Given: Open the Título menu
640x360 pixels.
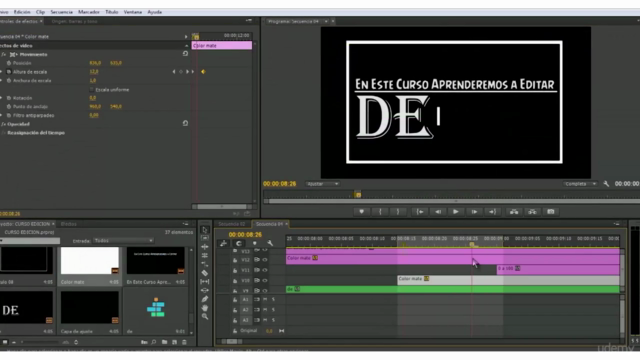Looking at the screenshot, I should pos(112,12).
